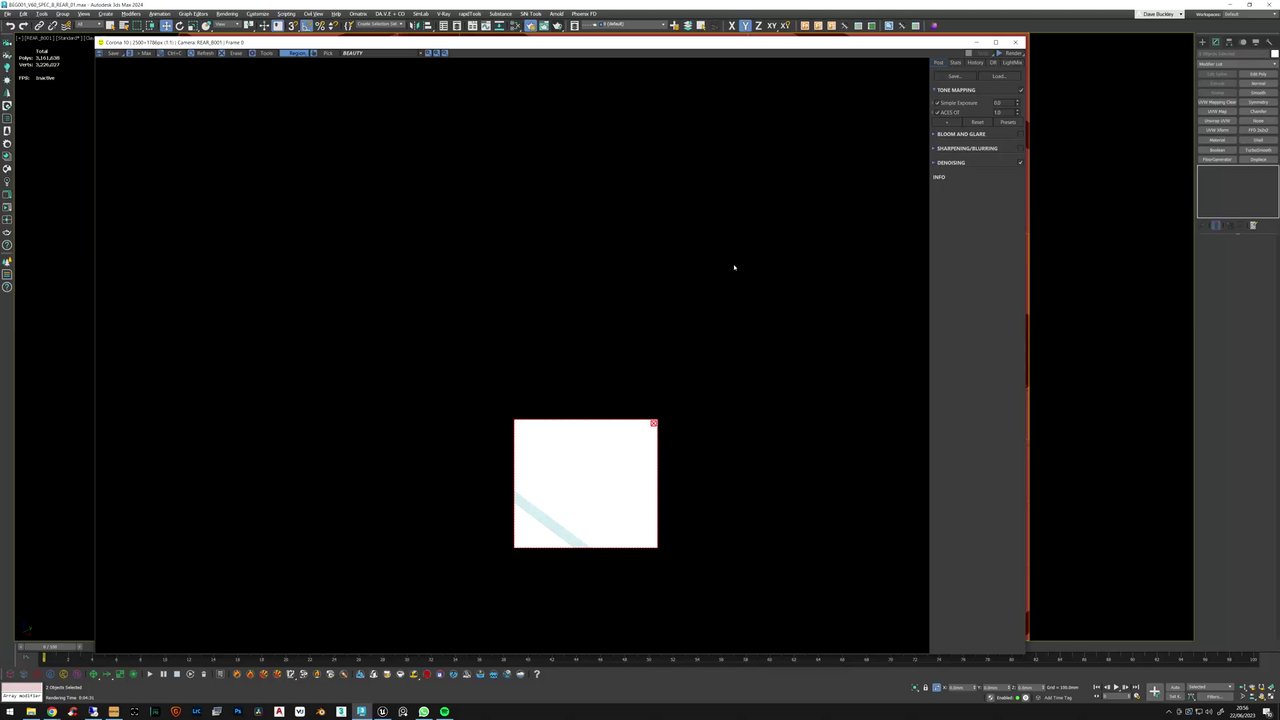This screenshot has height=720, width=1280.
Task: Click the Stop render icon in Corona frame buffer
Action: point(968,53)
